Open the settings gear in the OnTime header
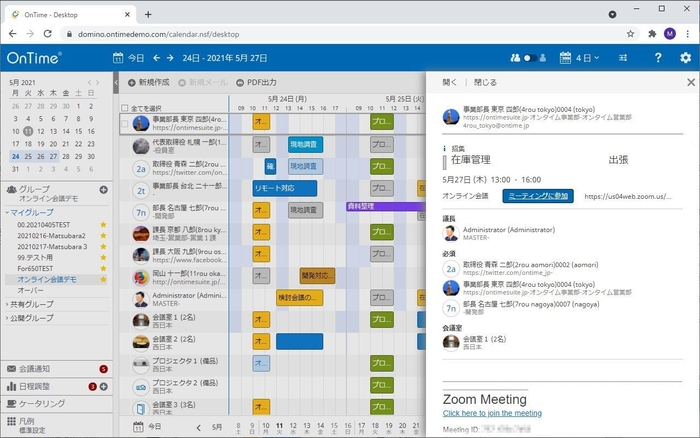 (685, 58)
